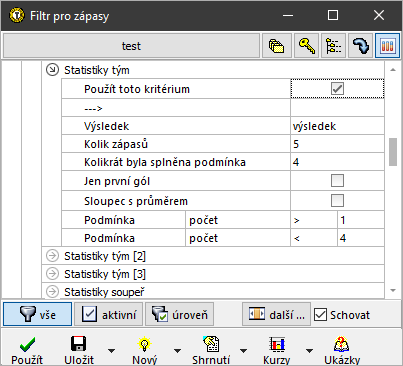The height and width of the screenshot is (366, 403).
Task: Open dropdown arrow next to Kurzy
Action: point(310,351)
